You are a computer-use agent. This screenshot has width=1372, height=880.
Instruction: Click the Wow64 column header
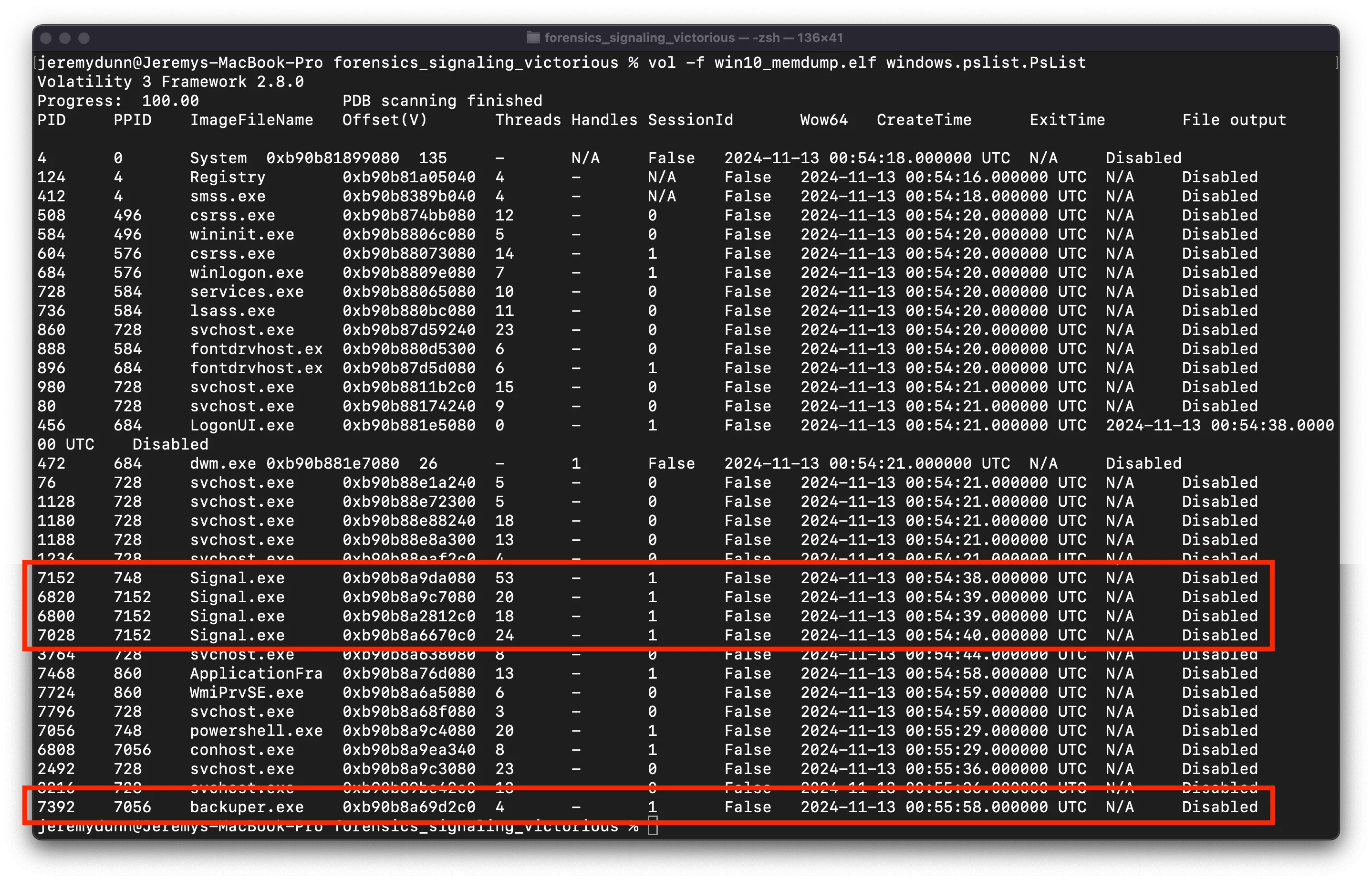pyautogui.click(x=824, y=120)
